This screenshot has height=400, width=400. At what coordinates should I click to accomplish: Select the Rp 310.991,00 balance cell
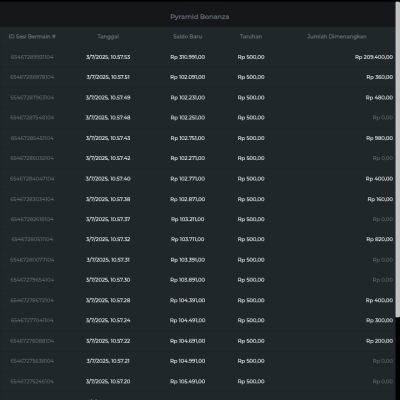[188, 57]
